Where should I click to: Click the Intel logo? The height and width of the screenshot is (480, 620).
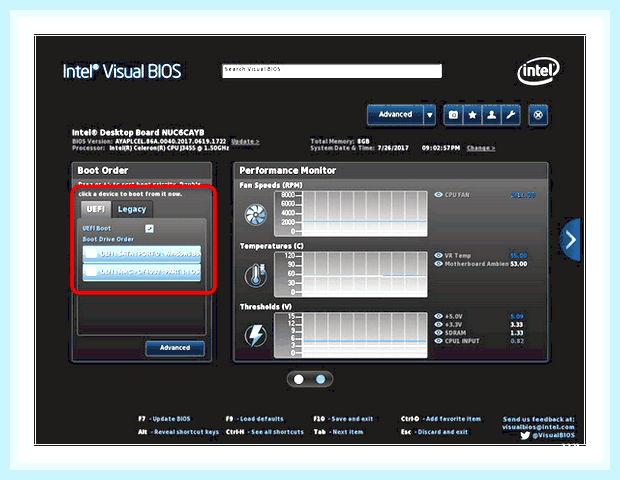click(539, 71)
